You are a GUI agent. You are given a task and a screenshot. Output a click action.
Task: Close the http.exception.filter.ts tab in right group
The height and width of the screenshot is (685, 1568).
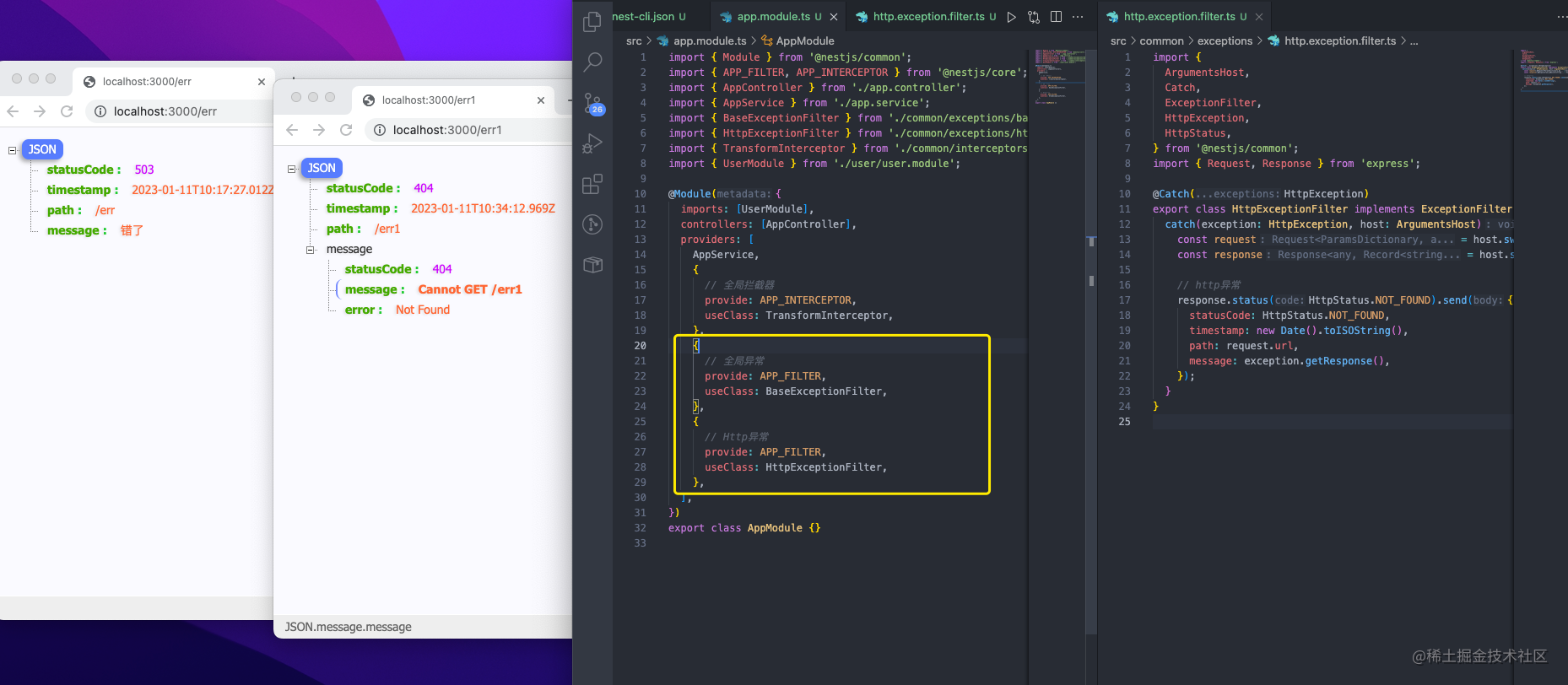tap(1259, 17)
